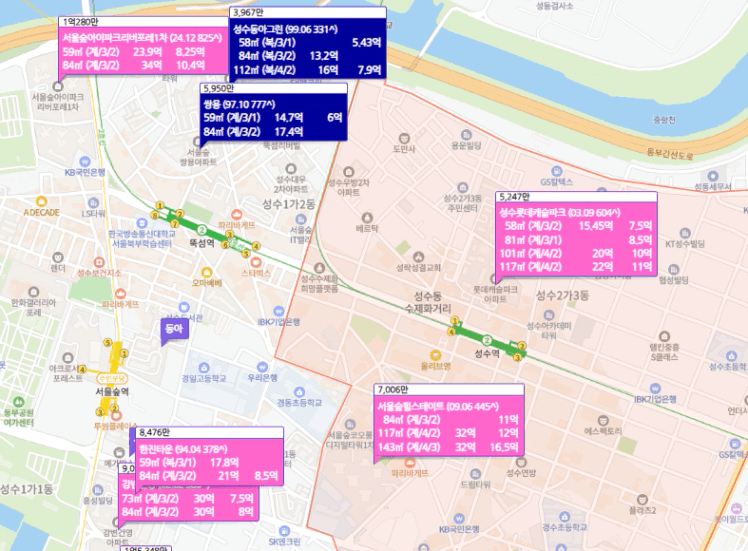Click the 중랑천 river label
The image size is (748, 551).
tap(664, 120)
